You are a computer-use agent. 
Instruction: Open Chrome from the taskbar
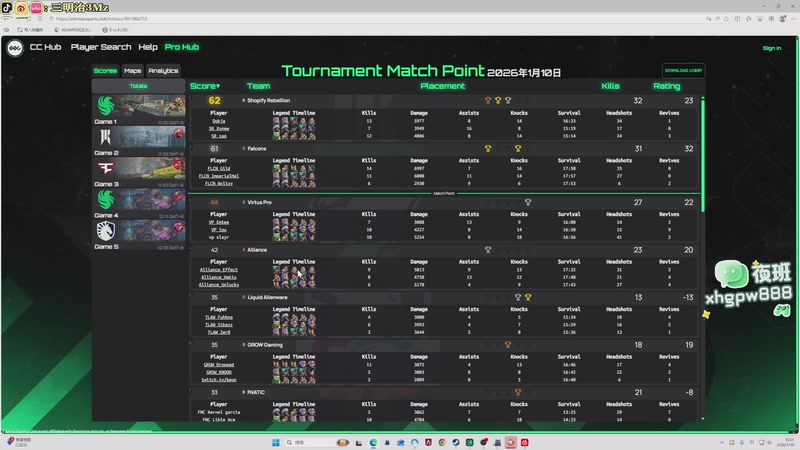click(442, 442)
